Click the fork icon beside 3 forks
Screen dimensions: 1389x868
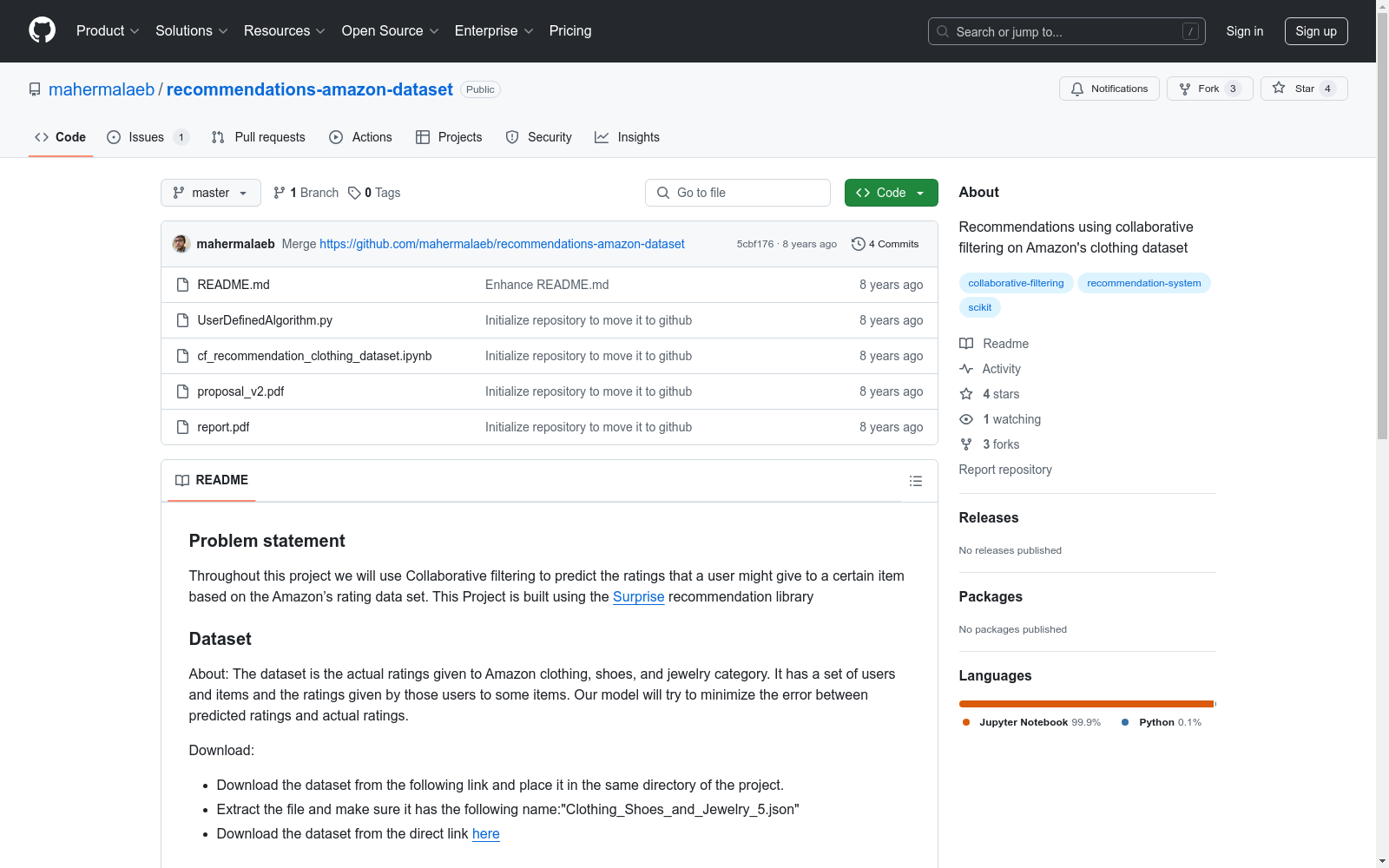click(x=966, y=444)
